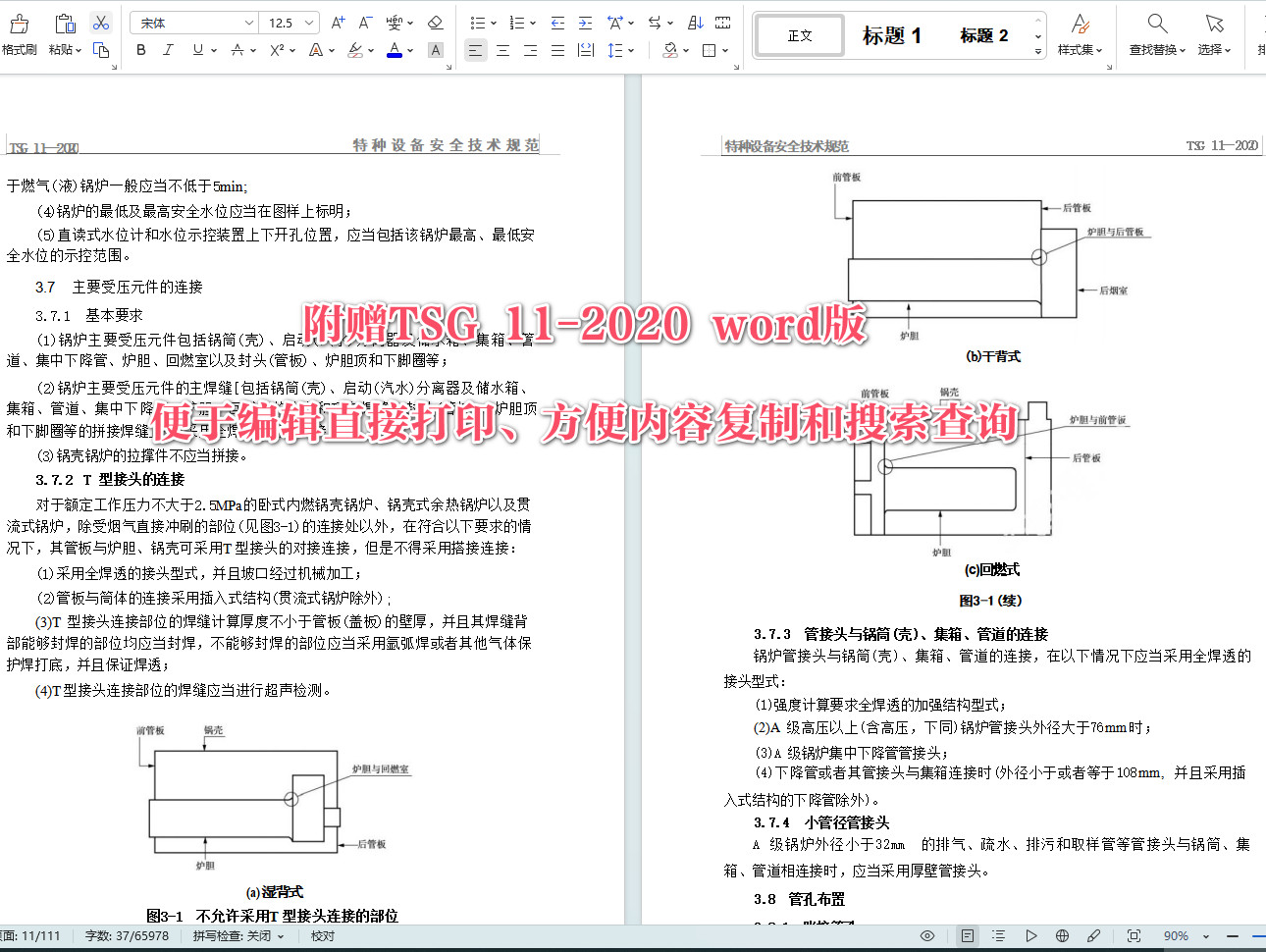This screenshot has width=1266, height=952.
Task: Apply the 标题 1 heading style
Action: tap(891, 35)
